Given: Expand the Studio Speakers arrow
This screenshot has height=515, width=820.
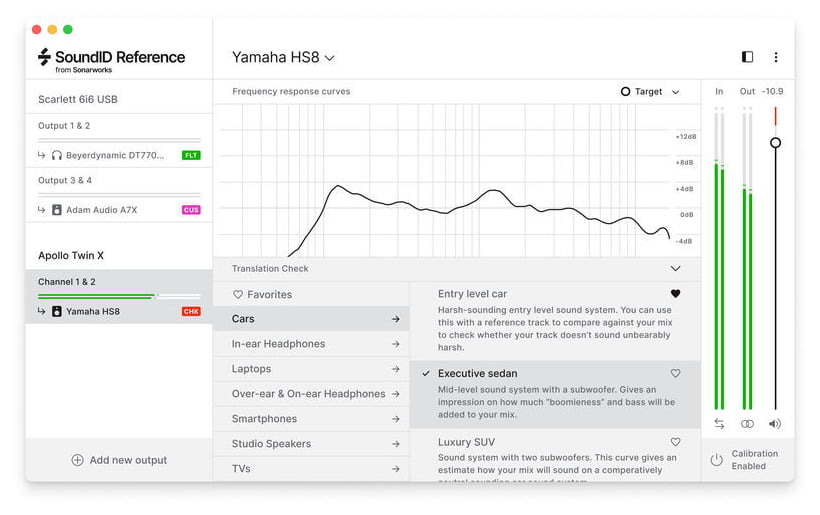Looking at the screenshot, I should [395, 444].
